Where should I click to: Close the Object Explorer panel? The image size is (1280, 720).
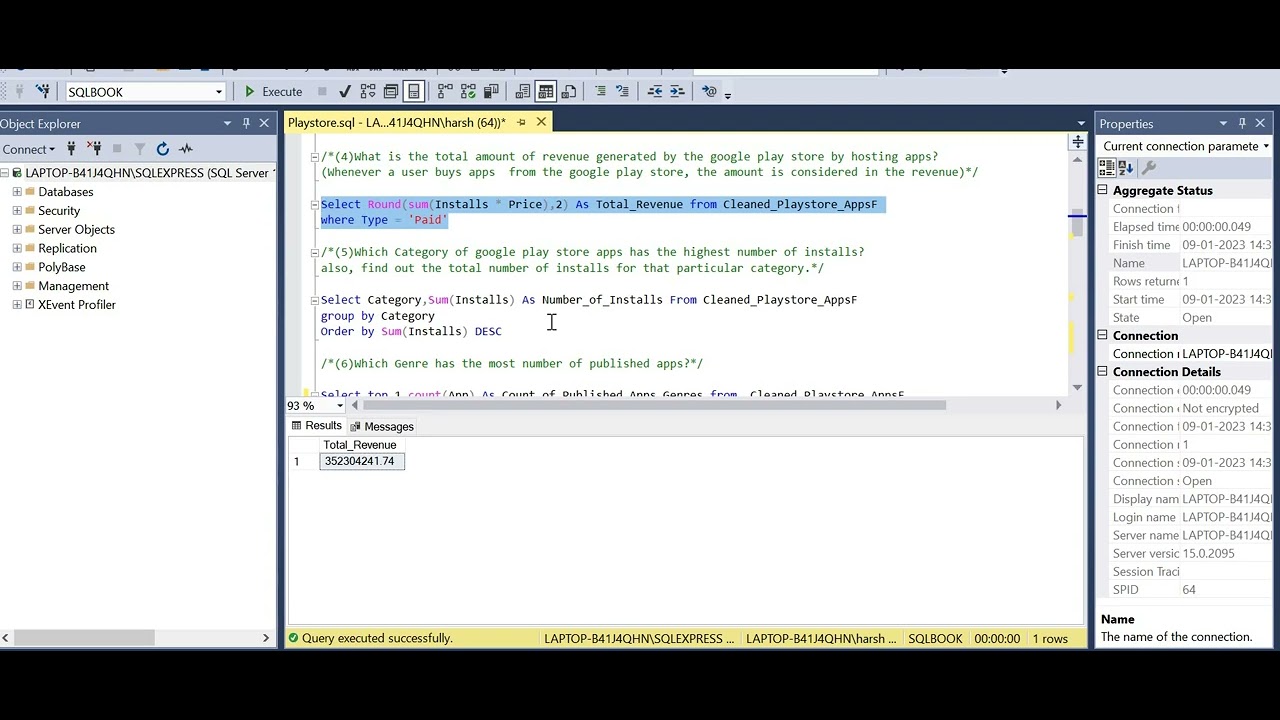click(264, 123)
